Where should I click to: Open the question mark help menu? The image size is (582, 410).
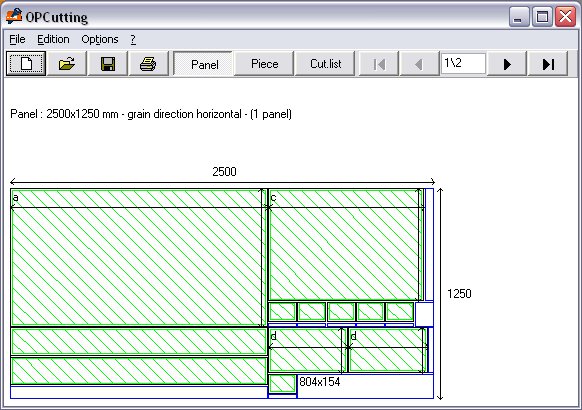pyautogui.click(x=133, y=39)
